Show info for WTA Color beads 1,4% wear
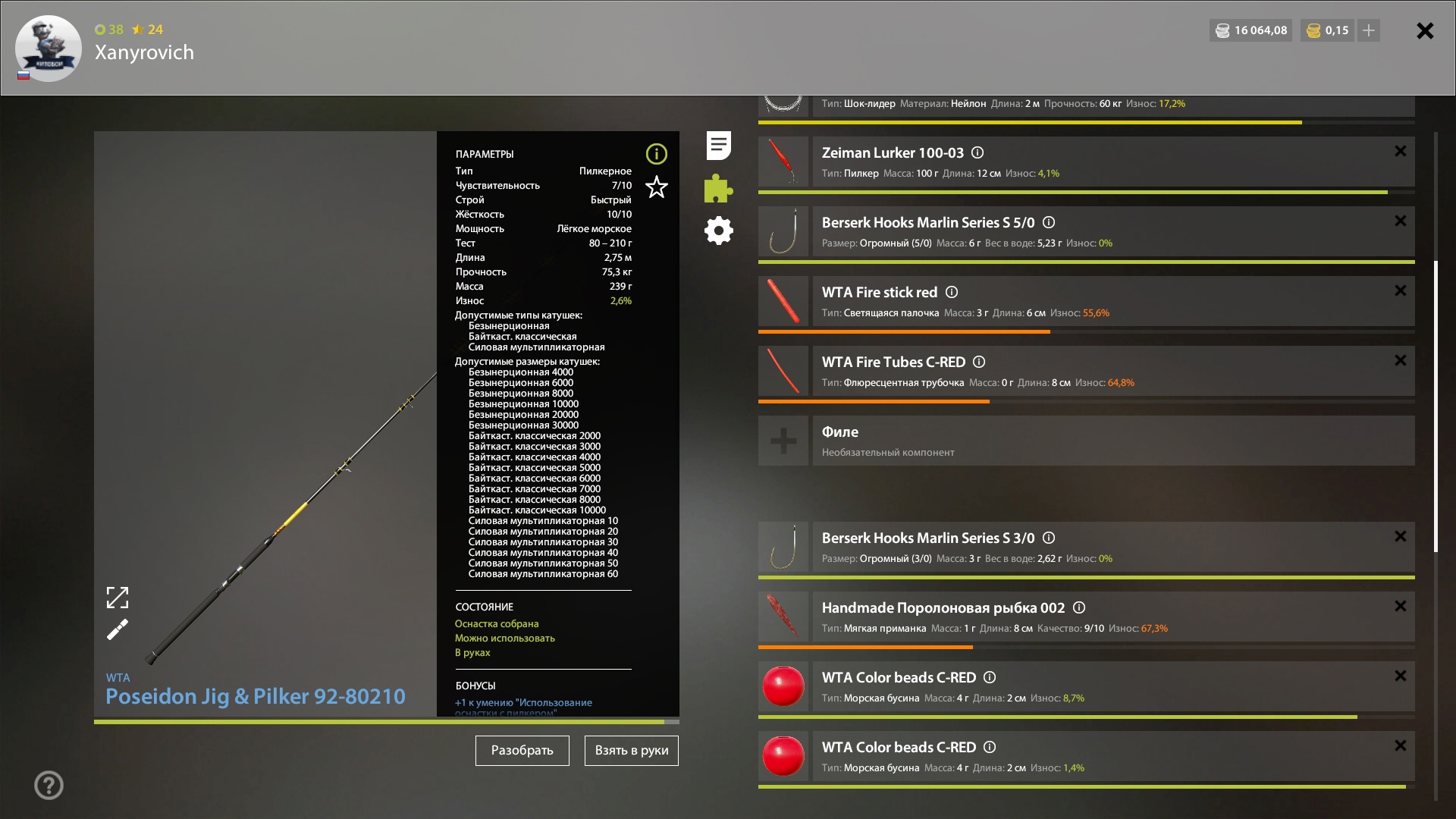Image resolution: width=1456 pixels, height=819 pixels. point(990,747)
